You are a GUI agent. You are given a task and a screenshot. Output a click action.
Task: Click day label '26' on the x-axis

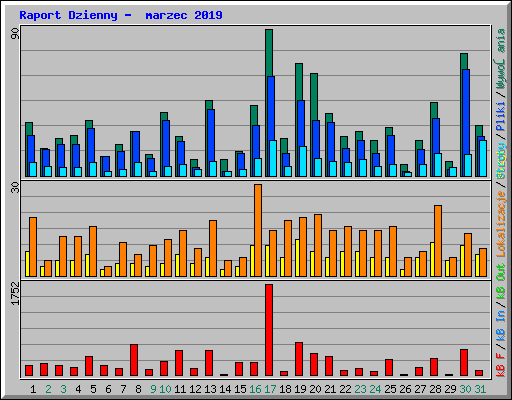[405, 389]
